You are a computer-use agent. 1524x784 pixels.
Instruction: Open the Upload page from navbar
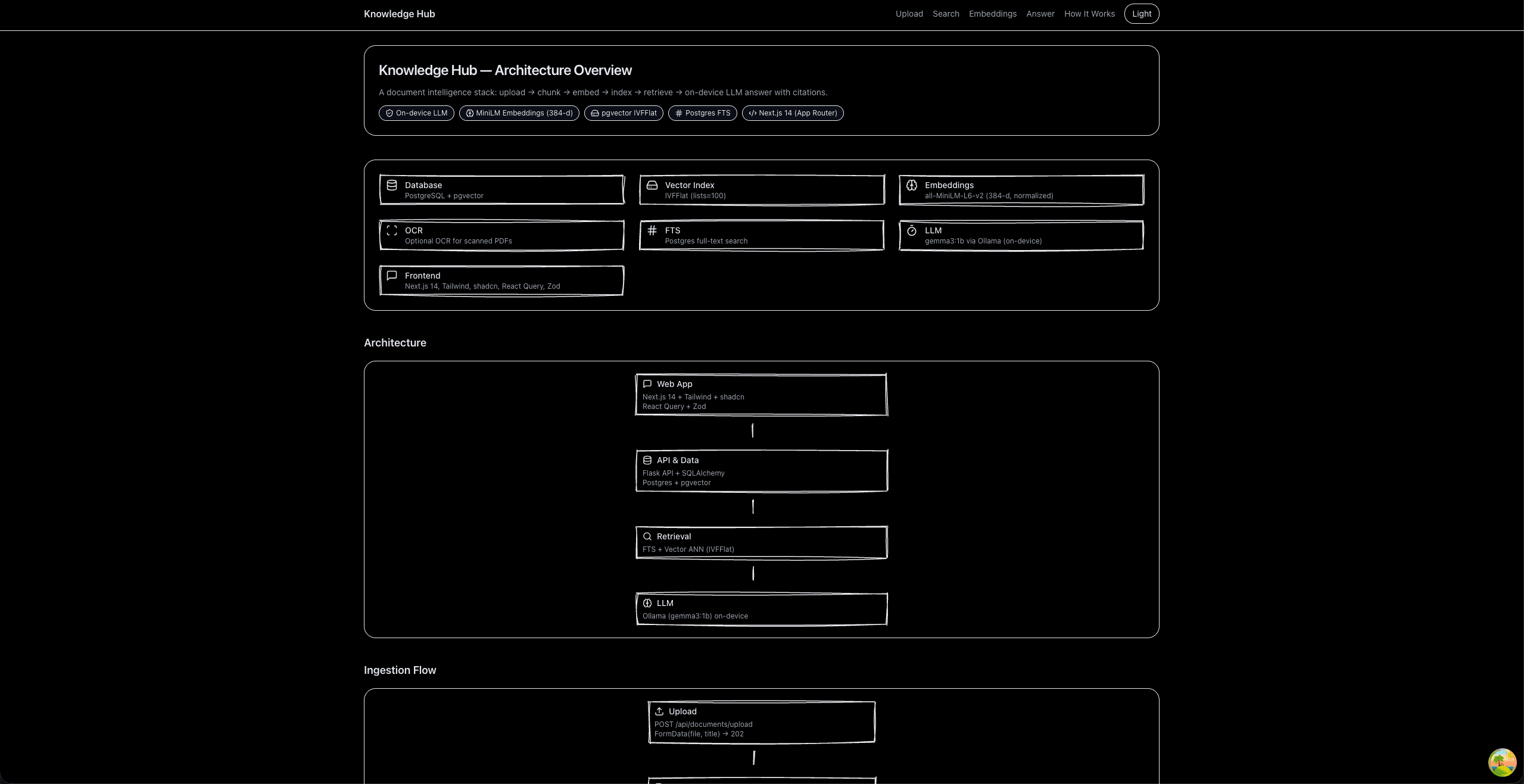[x=909, y=14]
